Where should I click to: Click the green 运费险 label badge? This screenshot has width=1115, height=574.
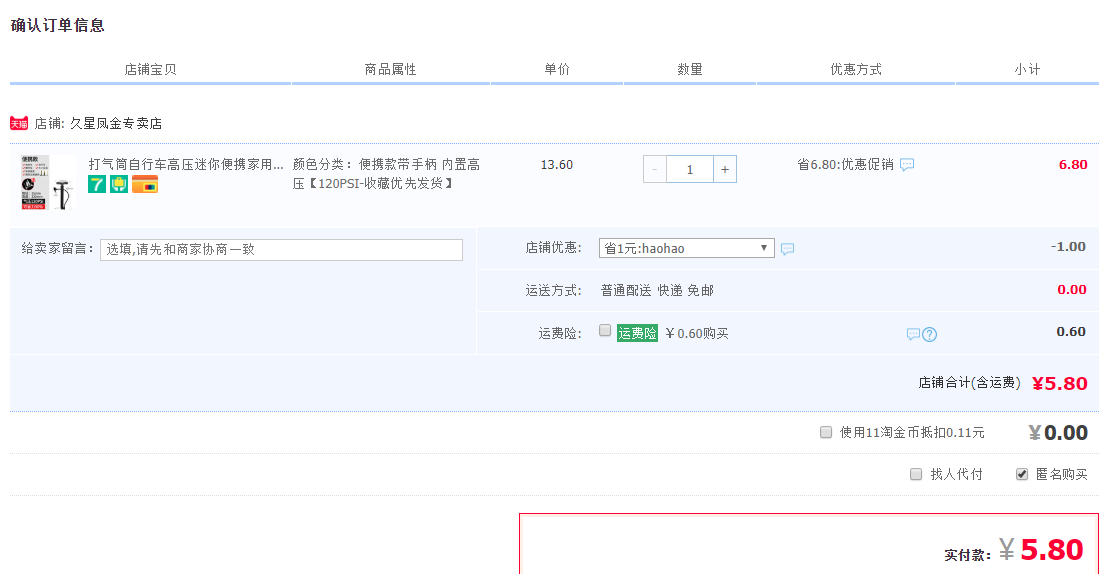(x=637, y=333)
